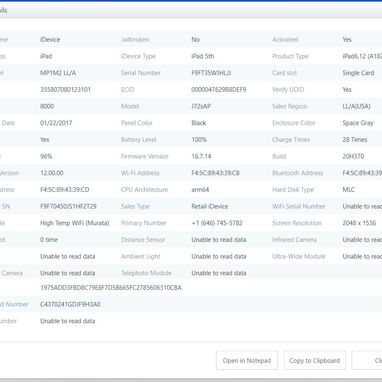Select the long hexadecimal string starting with 1975ADD3

(x=111, y=287)
